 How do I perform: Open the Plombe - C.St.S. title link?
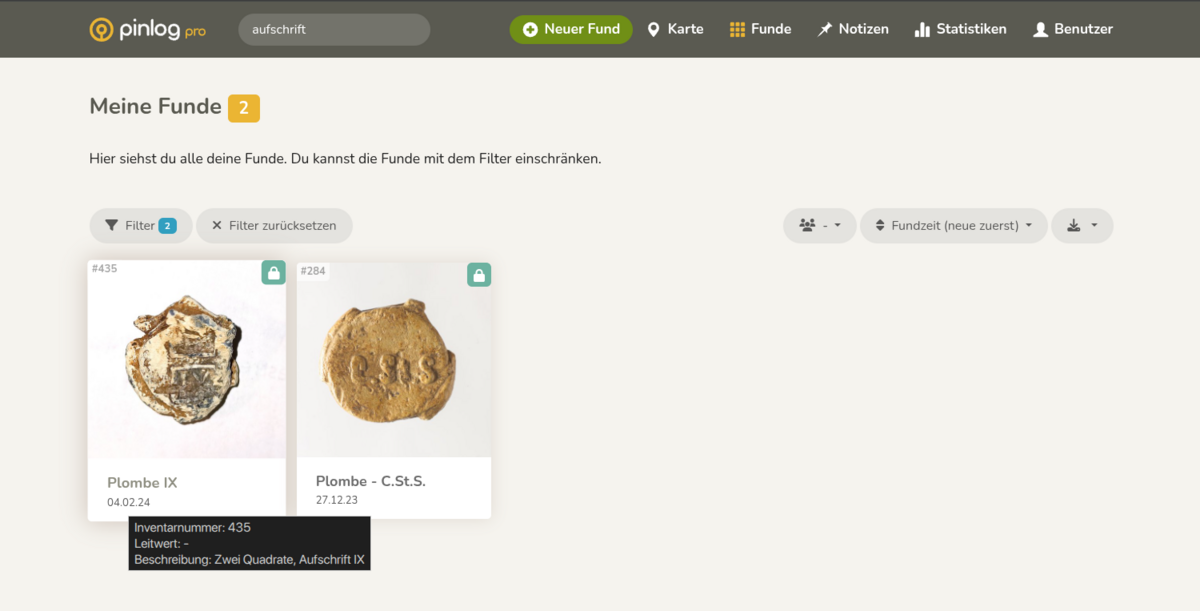click(371, 481)
